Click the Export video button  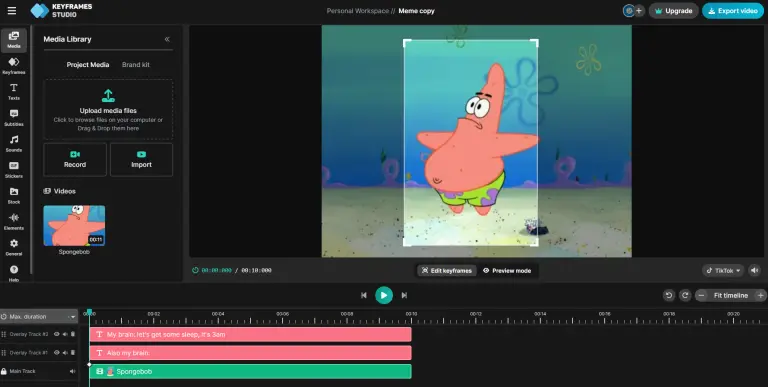tap(733, 10)
